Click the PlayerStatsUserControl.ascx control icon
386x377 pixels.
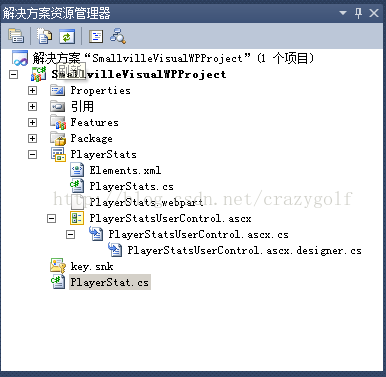(77, 218)
